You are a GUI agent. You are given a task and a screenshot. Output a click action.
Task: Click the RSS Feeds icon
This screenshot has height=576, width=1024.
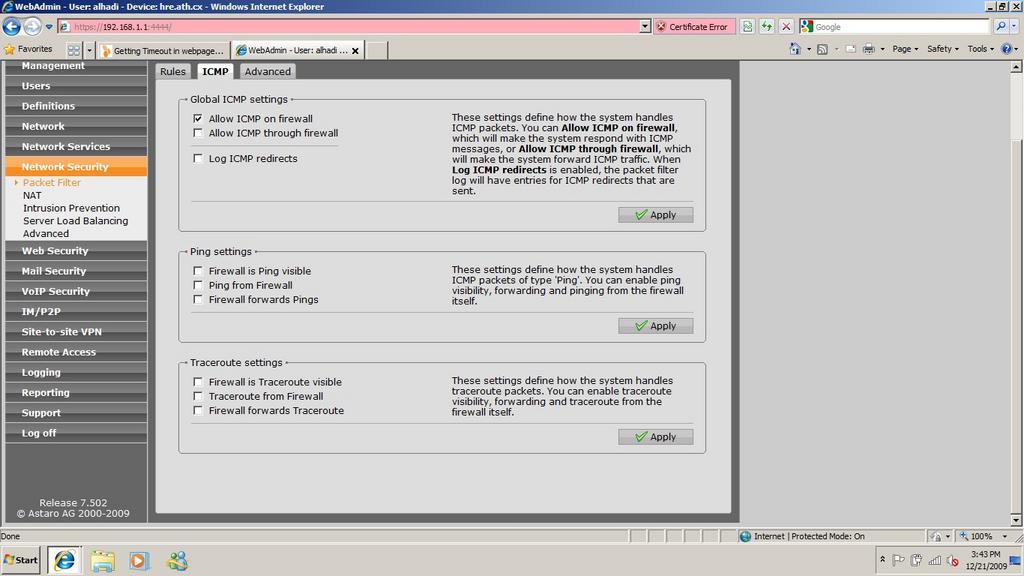(x=822, y=49)
